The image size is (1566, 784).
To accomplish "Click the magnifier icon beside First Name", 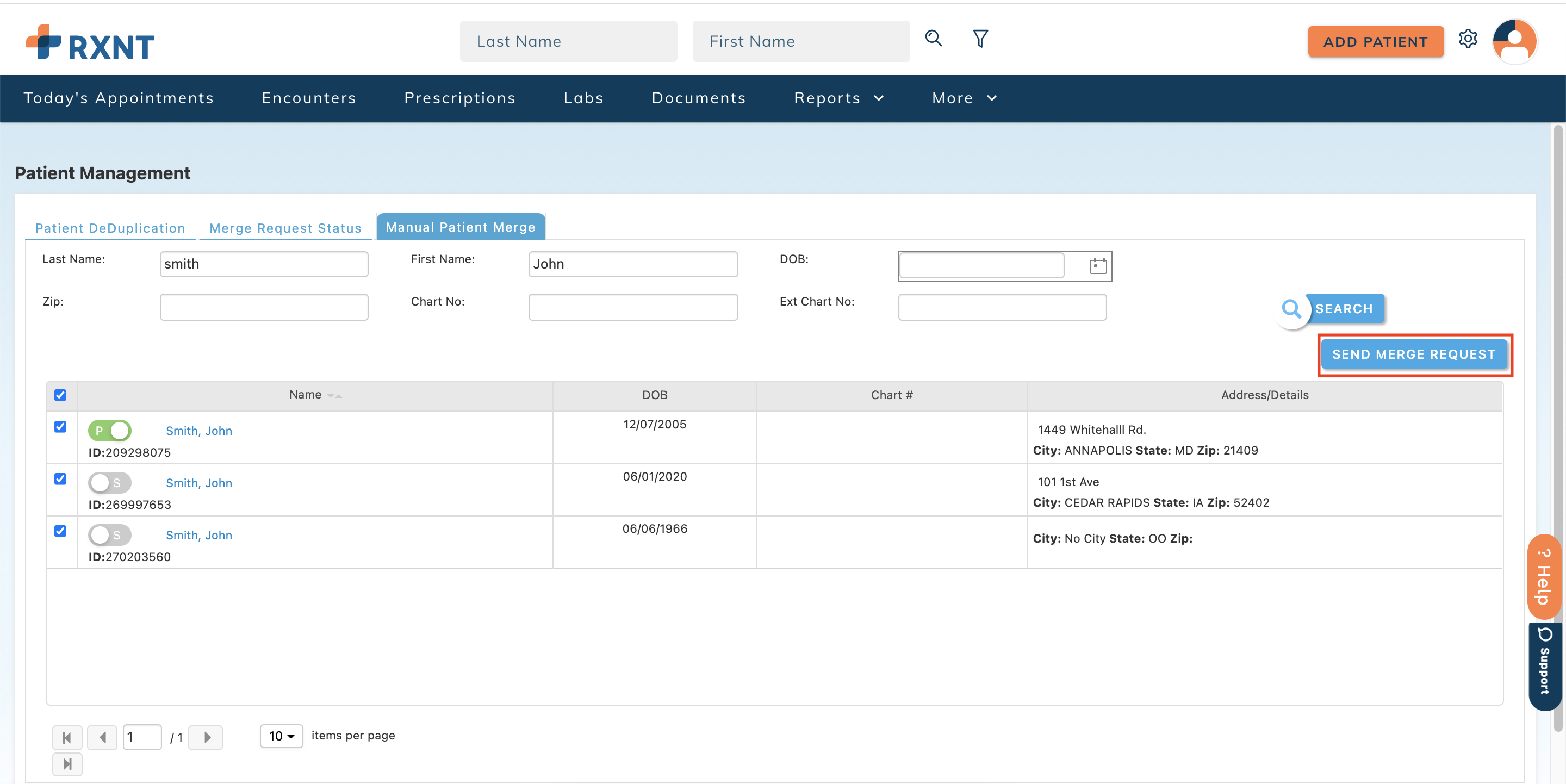I will pyautogui.click(x=933, y=39).
